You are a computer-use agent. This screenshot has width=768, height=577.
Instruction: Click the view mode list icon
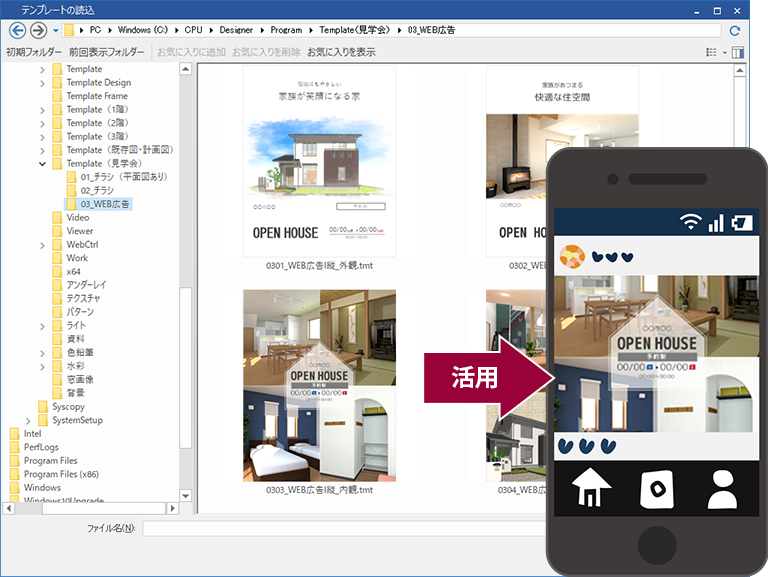pyautogui.click(x=711, y=52)
